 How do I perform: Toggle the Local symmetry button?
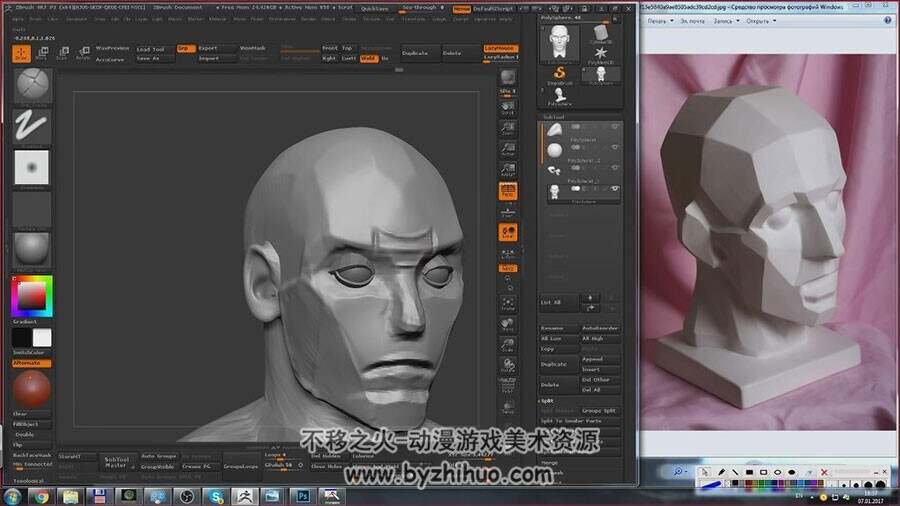click(x=508, y=232)
